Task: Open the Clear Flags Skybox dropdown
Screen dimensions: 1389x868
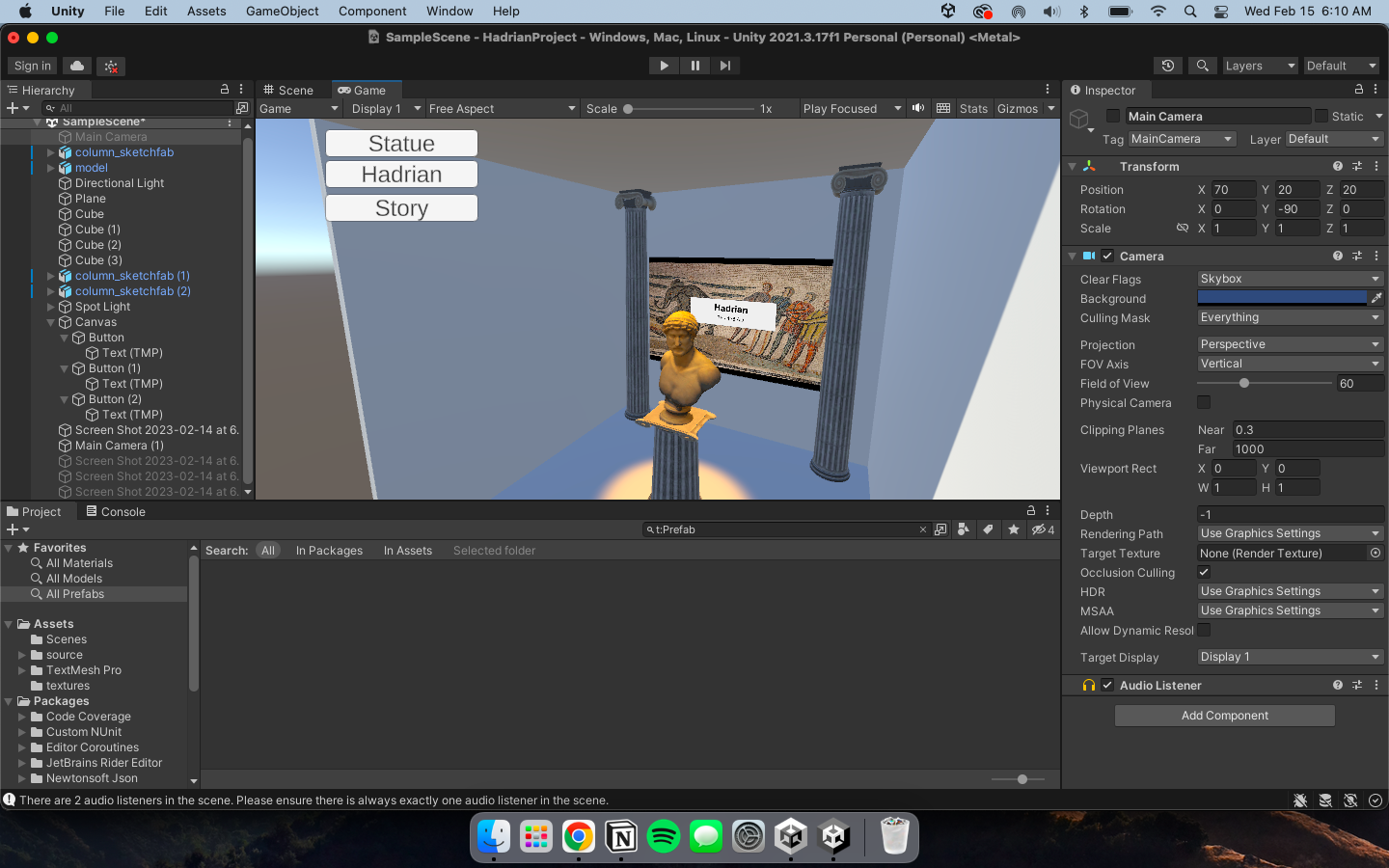Action: (x=1291, y=279)
